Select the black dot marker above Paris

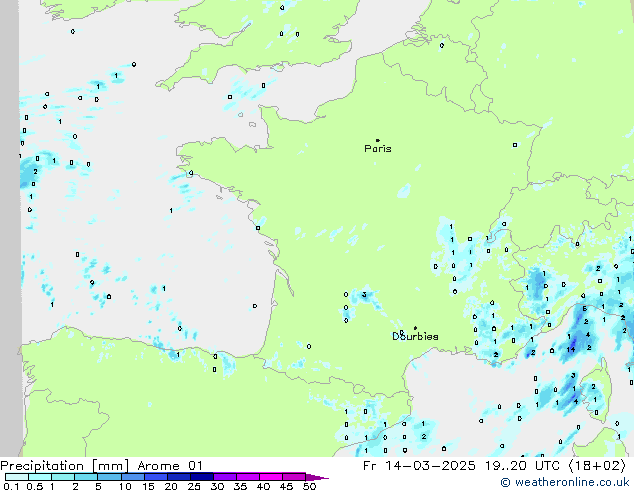378,140
